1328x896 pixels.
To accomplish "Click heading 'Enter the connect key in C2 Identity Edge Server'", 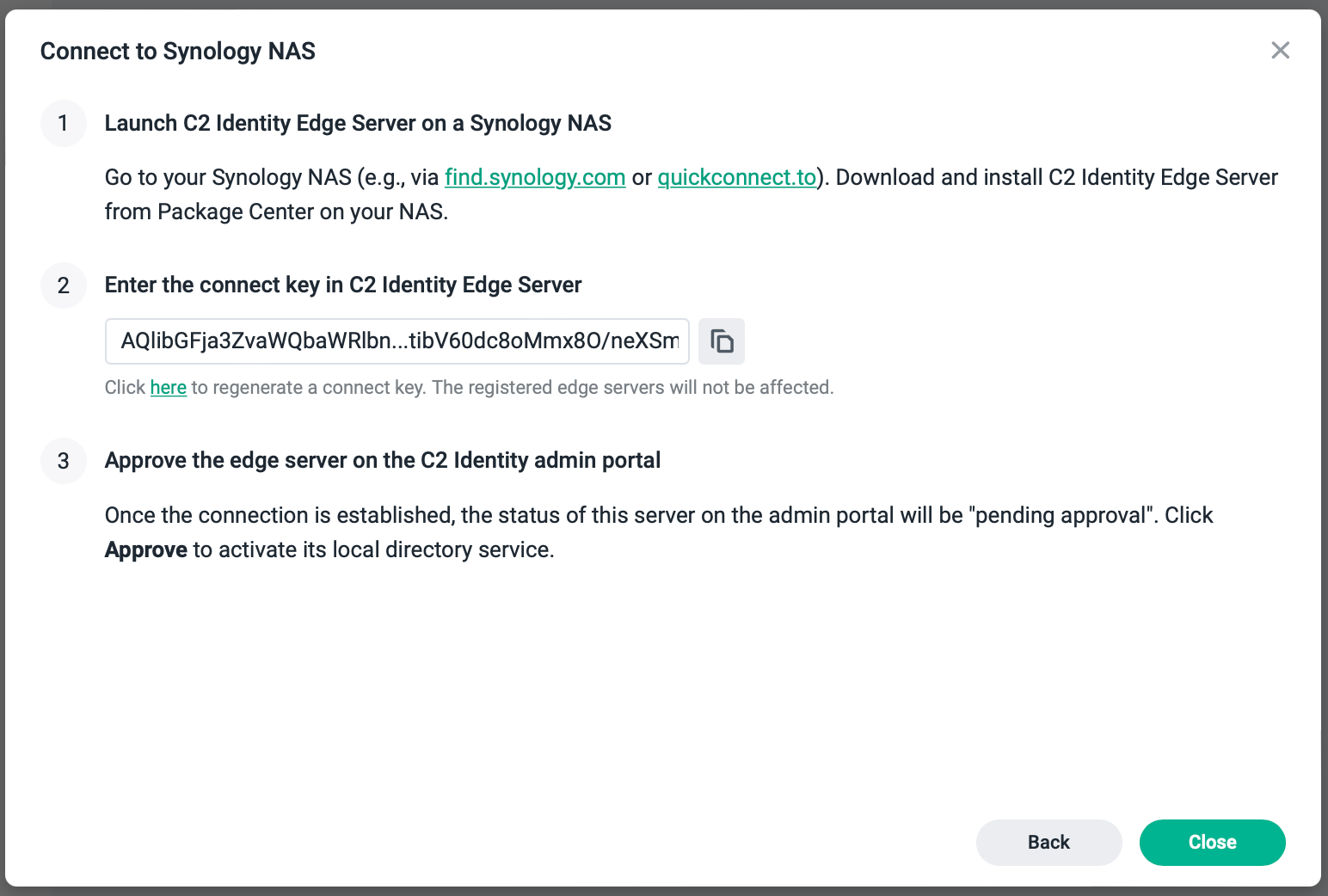I will (x=343, y=285).
